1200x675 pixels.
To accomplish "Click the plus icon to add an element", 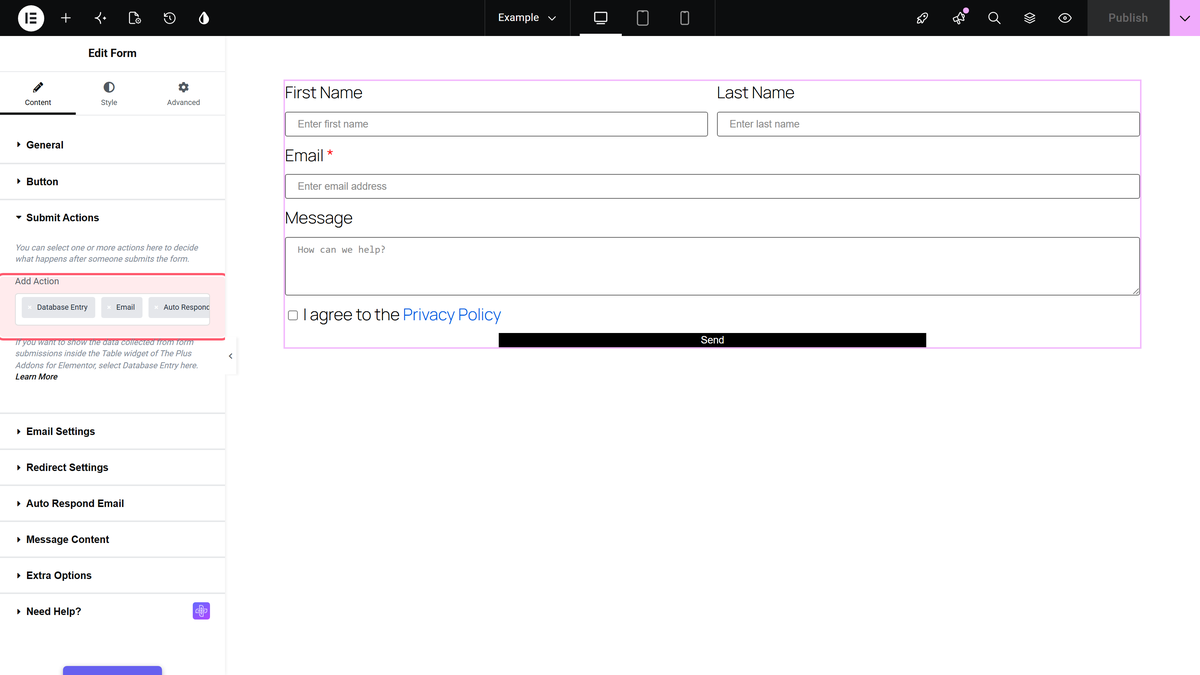I will coord(66,18).
